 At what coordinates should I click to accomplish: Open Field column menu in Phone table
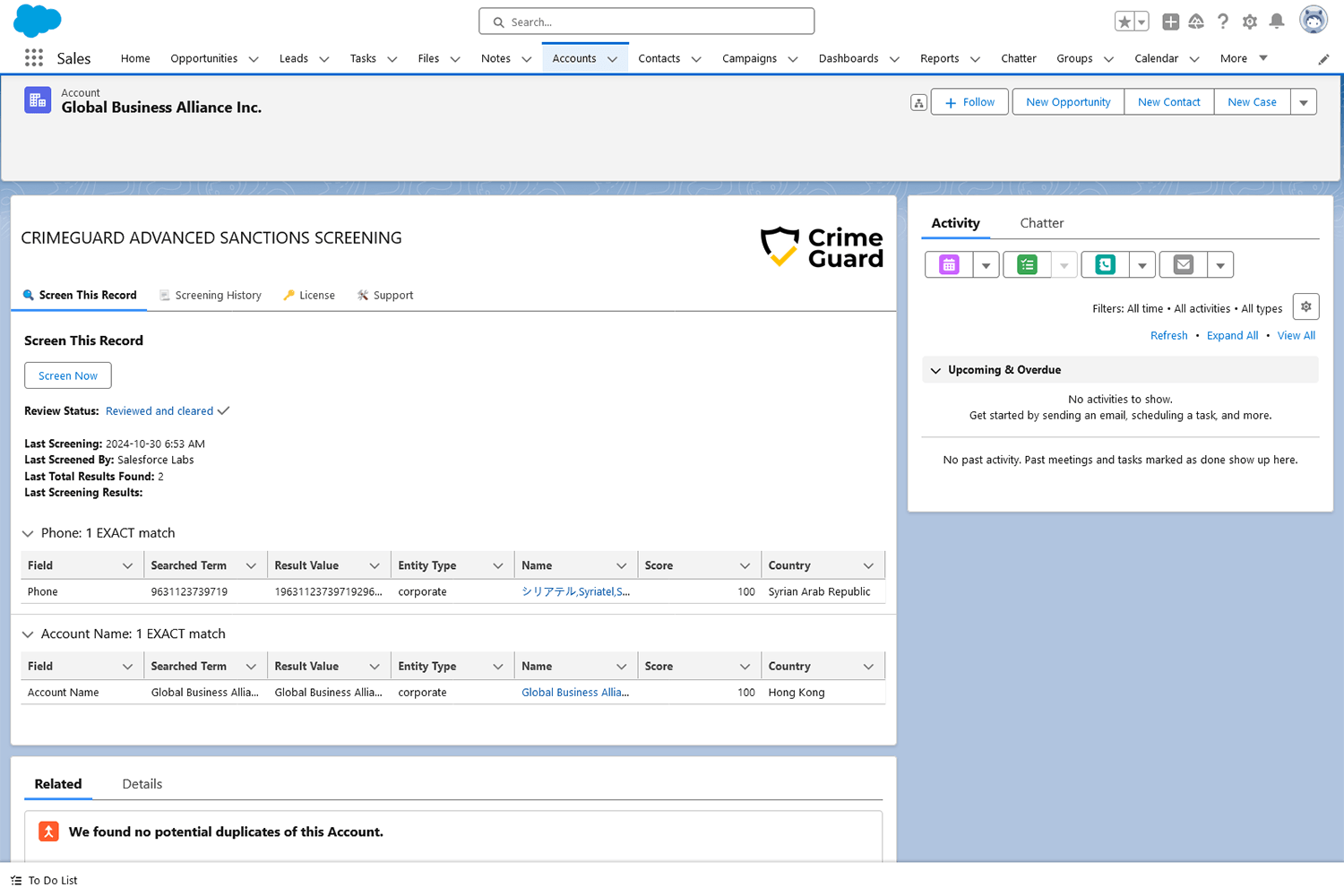point(127,565)
